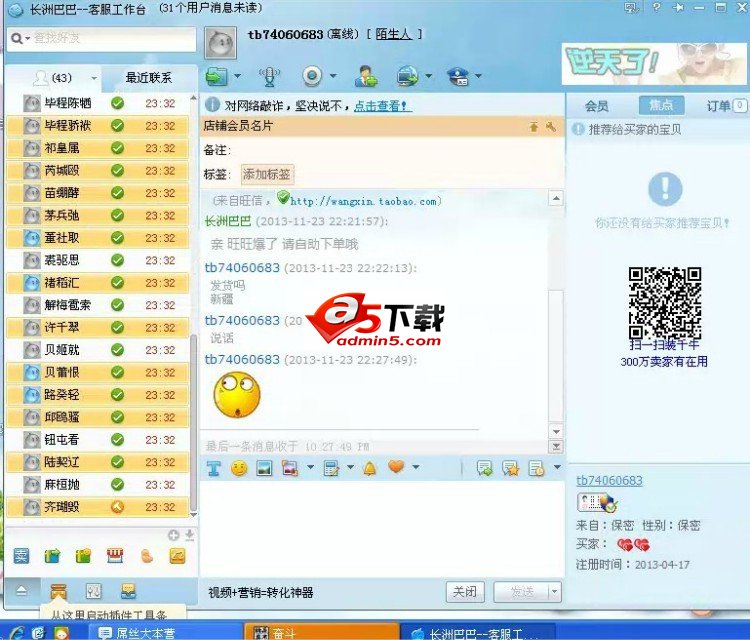Open dropdown beside remote assistance icon
The image size is (750, 640).
pyautogui.click(x=429, y=76)
